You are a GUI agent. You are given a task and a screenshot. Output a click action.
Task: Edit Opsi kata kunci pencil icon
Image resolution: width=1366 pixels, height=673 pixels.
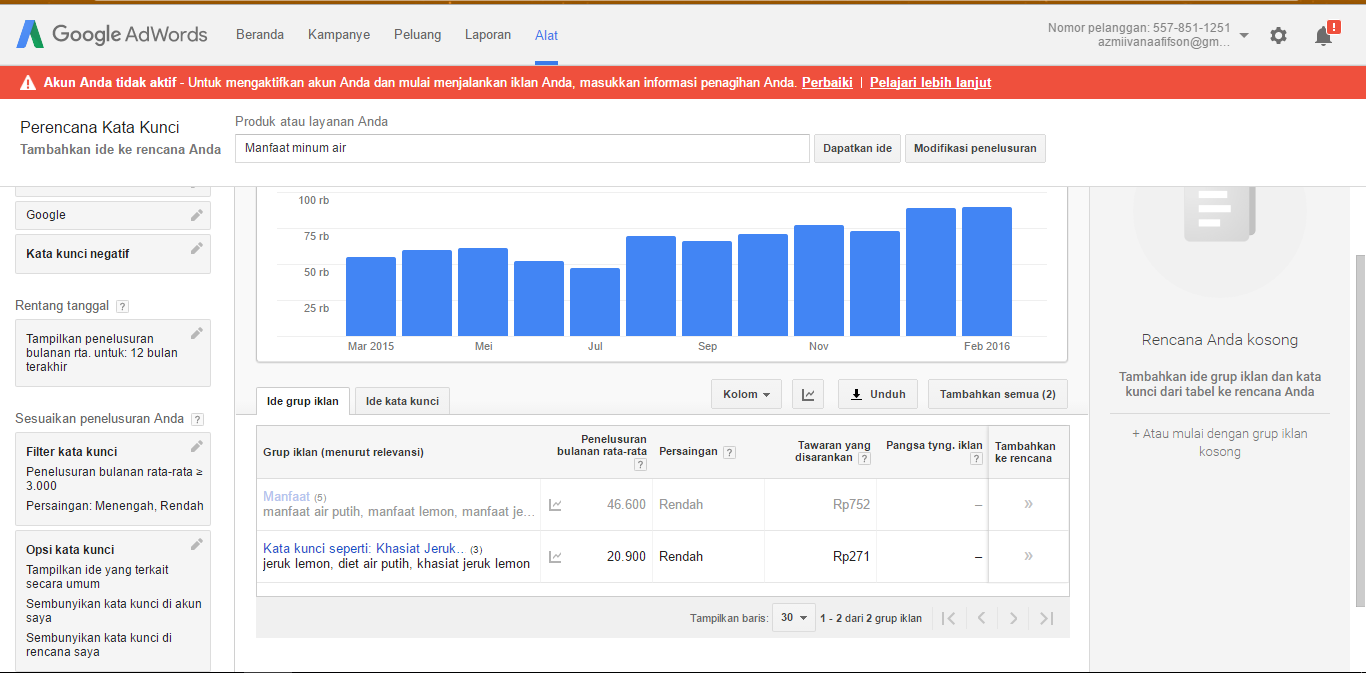pos(197,544)
